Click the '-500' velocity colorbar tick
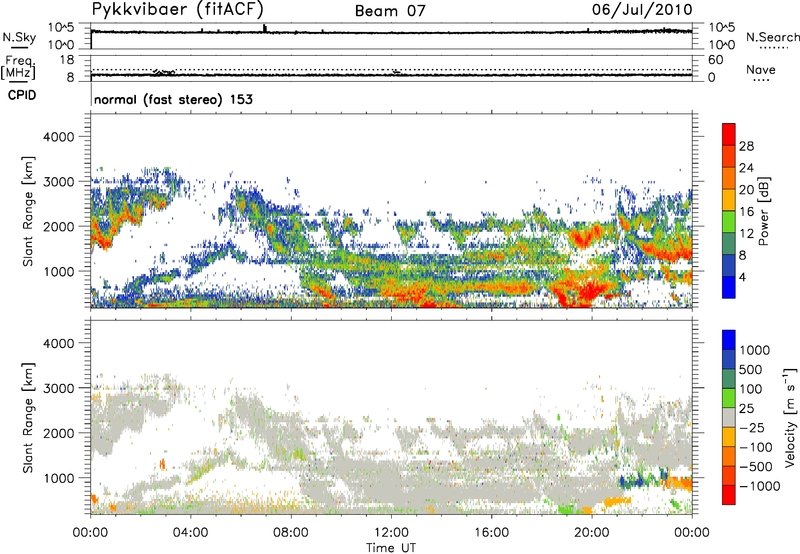This screenshot has height=554, width=800. 756,466
